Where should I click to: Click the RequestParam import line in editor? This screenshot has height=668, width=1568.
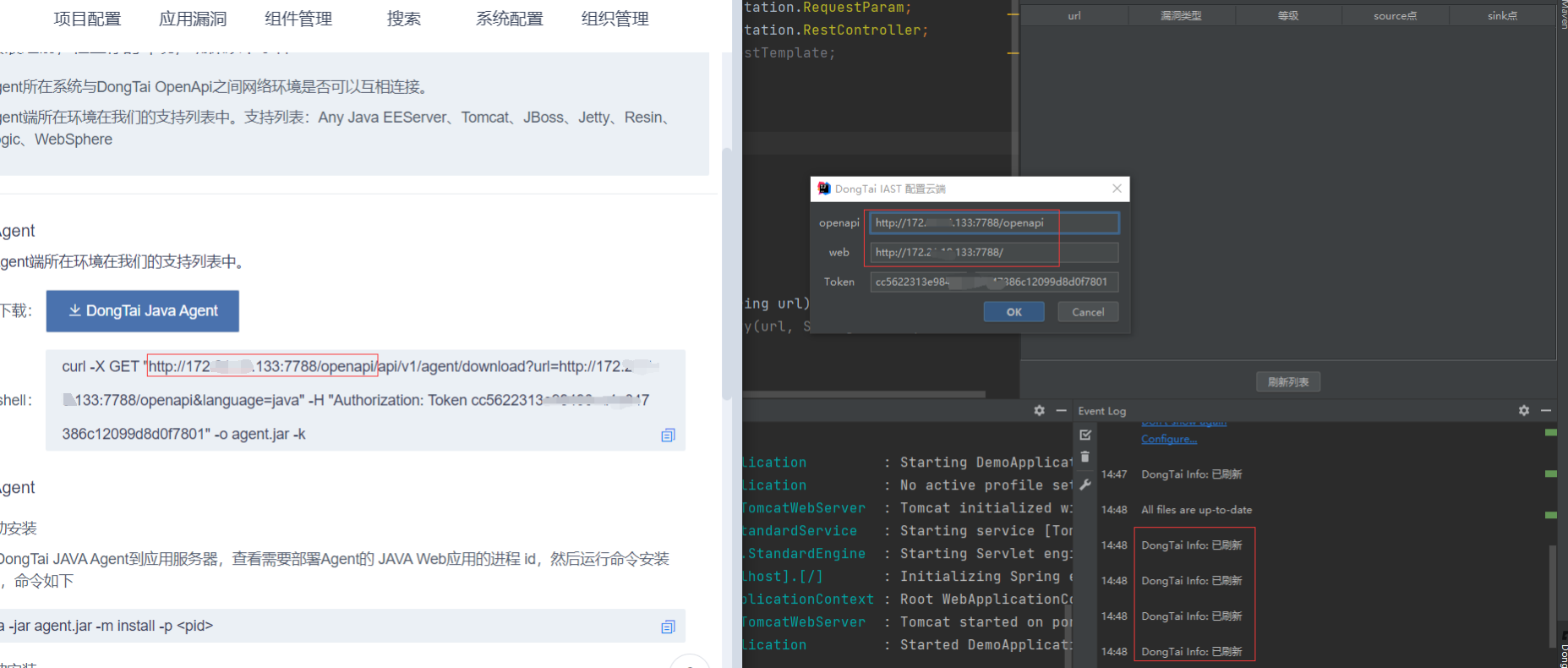coord(828,8)
